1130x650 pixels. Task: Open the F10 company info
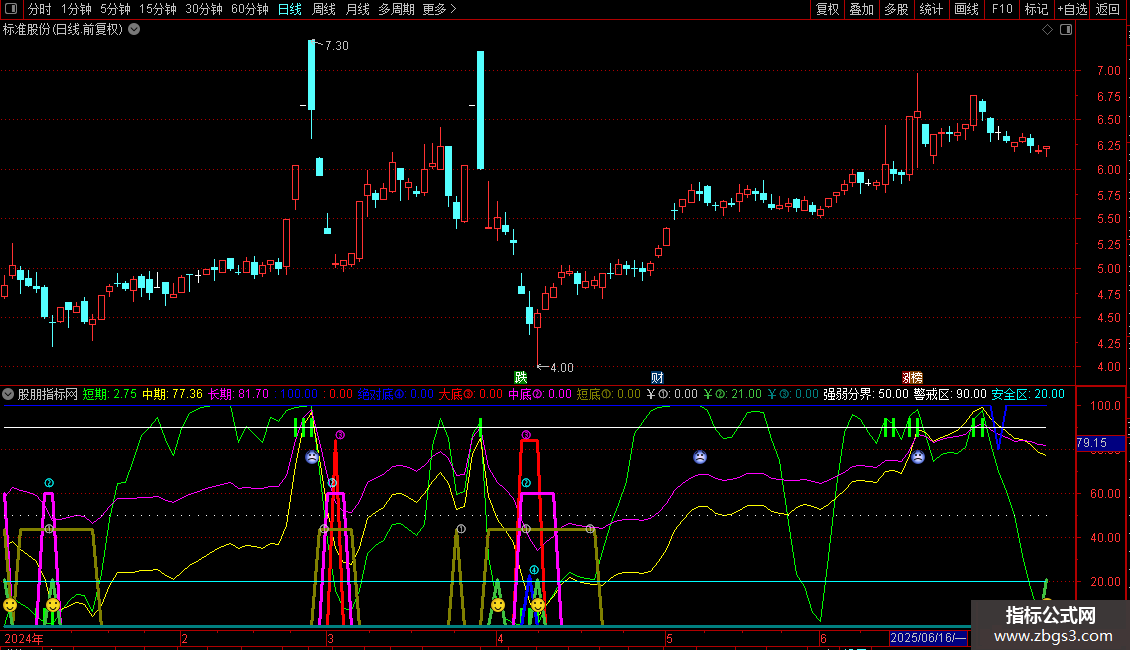pyautogui.click(x=1001, y=10)
